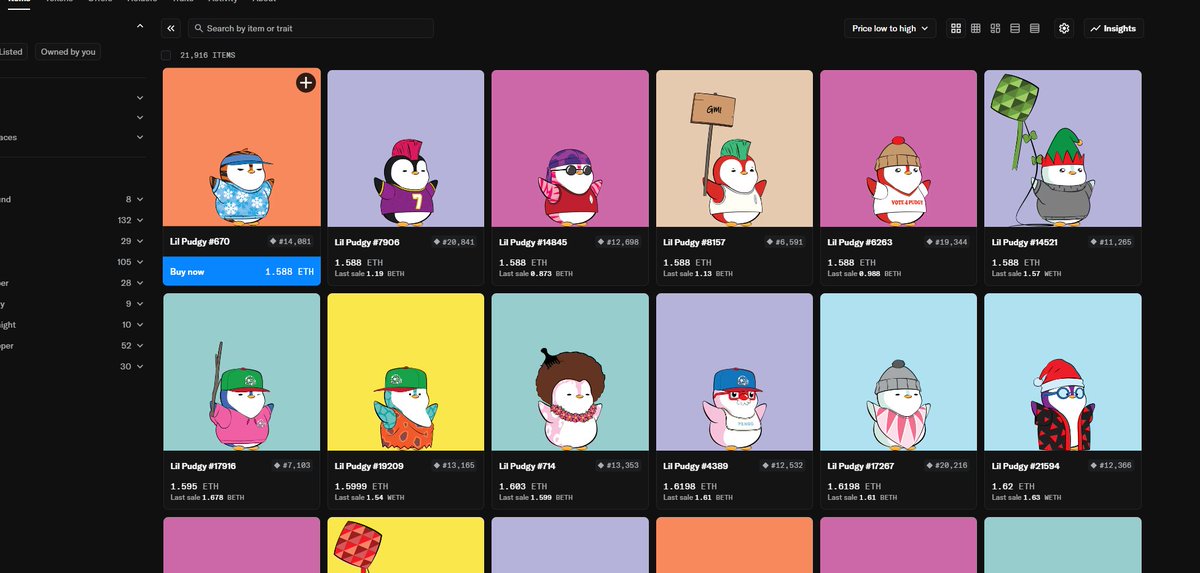Click rarity rank badge #11,265

click(x=1111, y=242)
